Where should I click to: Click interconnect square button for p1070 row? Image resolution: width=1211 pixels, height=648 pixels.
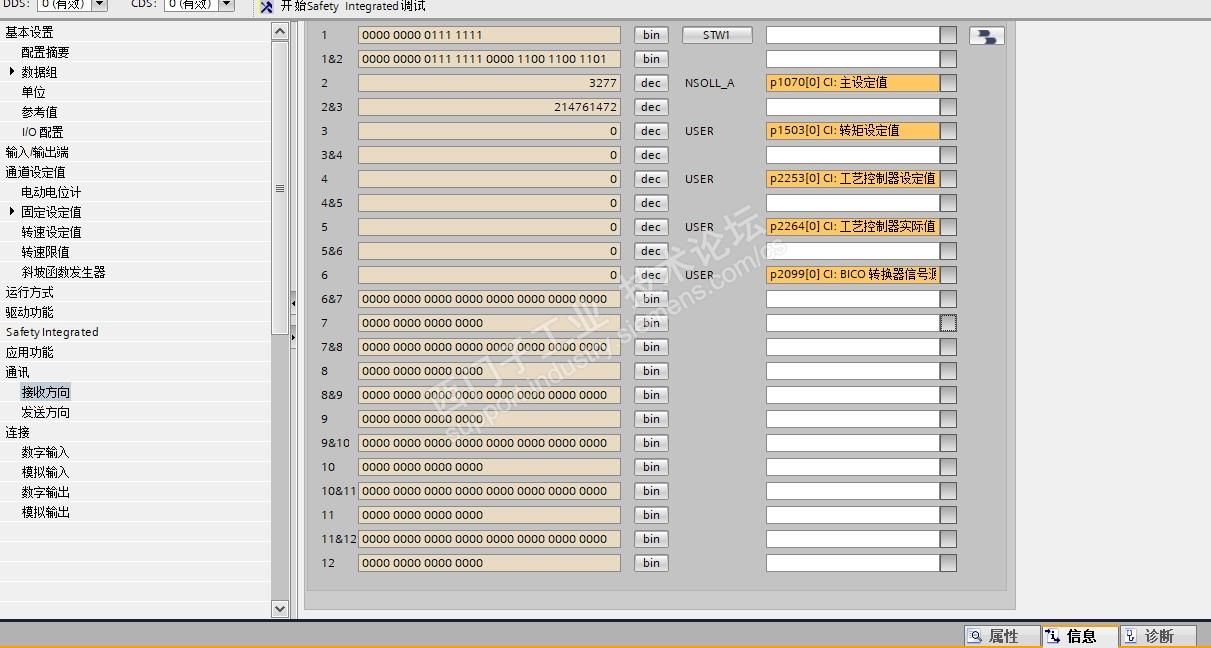948,83
